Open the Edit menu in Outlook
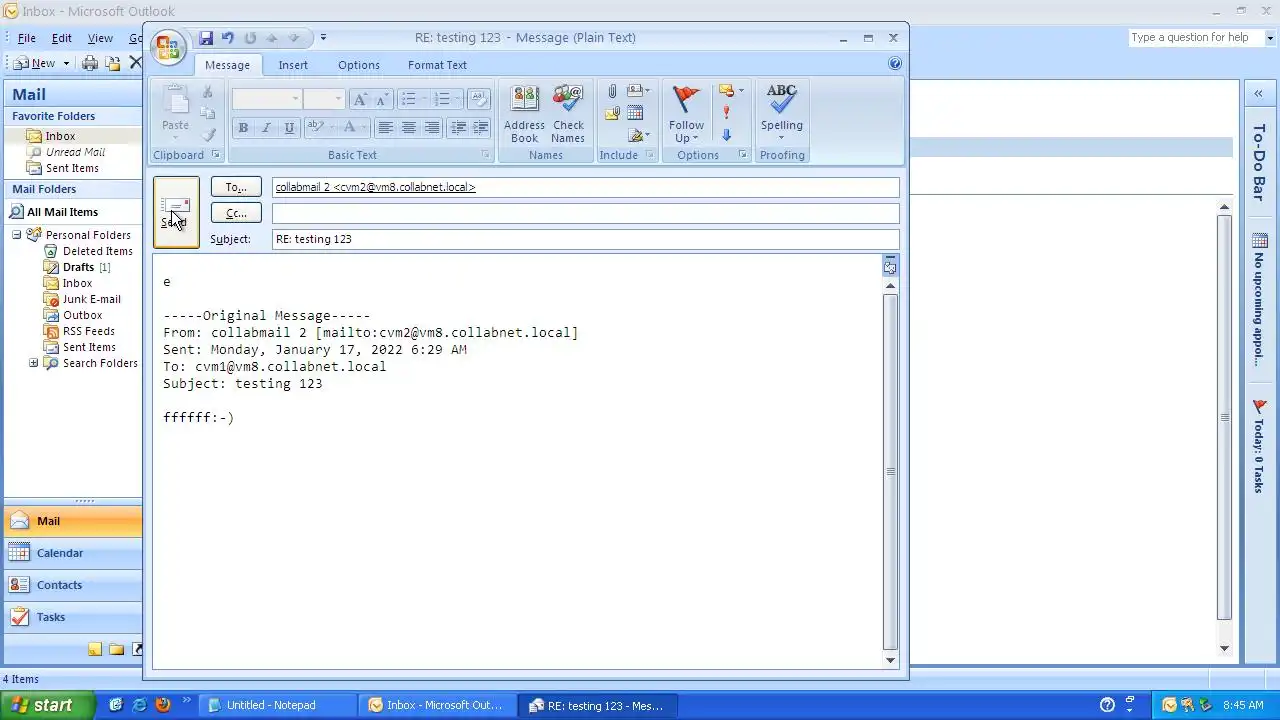 tap(62, 38)
